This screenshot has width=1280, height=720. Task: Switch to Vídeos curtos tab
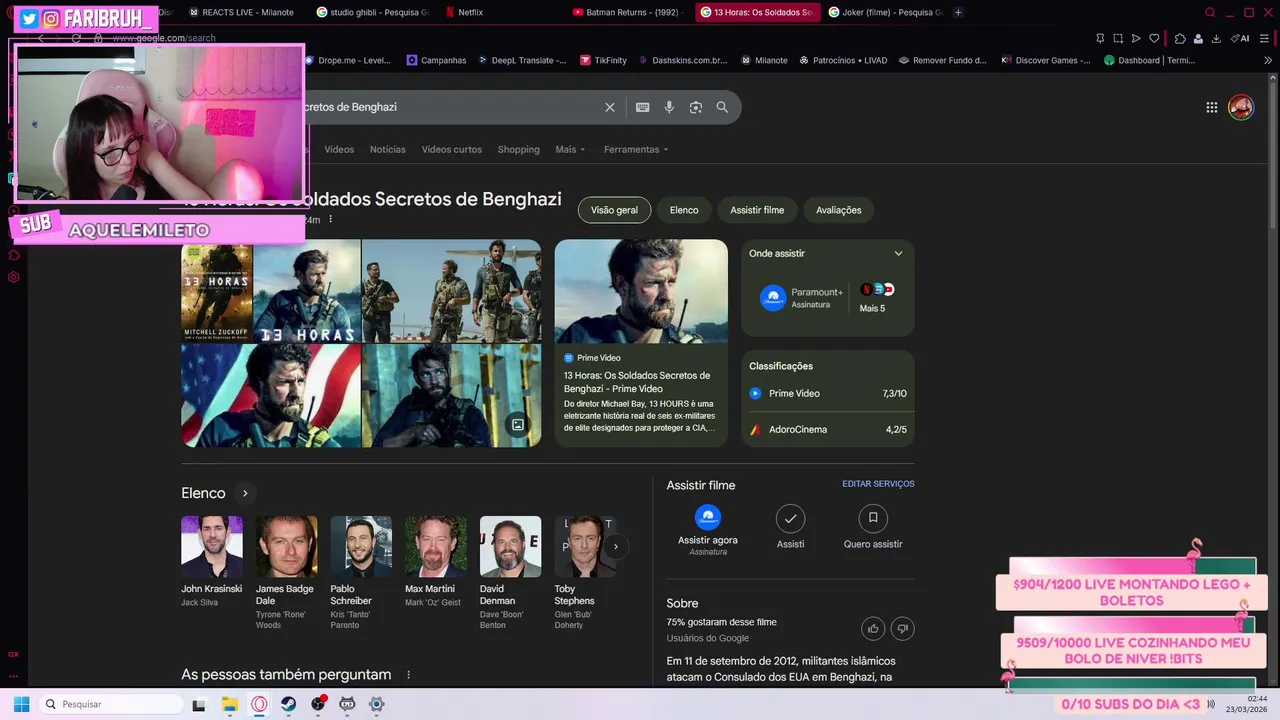(x=452, y=149)
